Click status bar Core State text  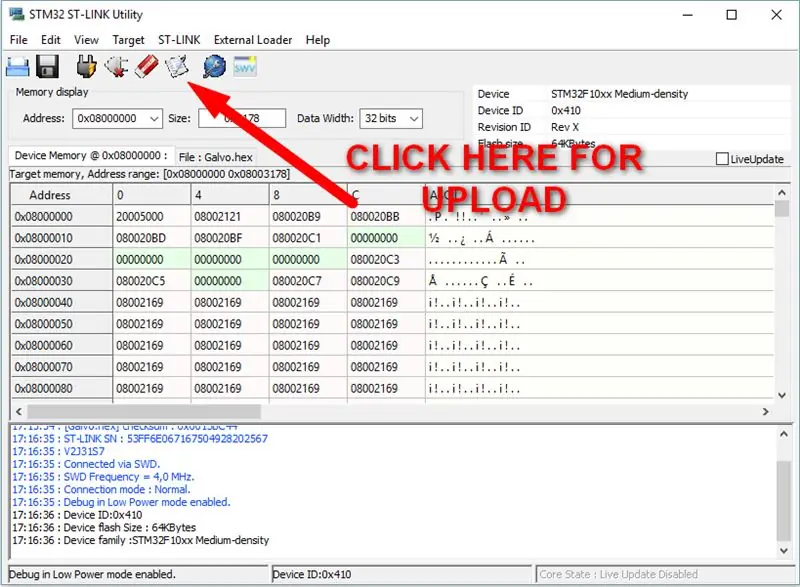[x=618, y=574]
